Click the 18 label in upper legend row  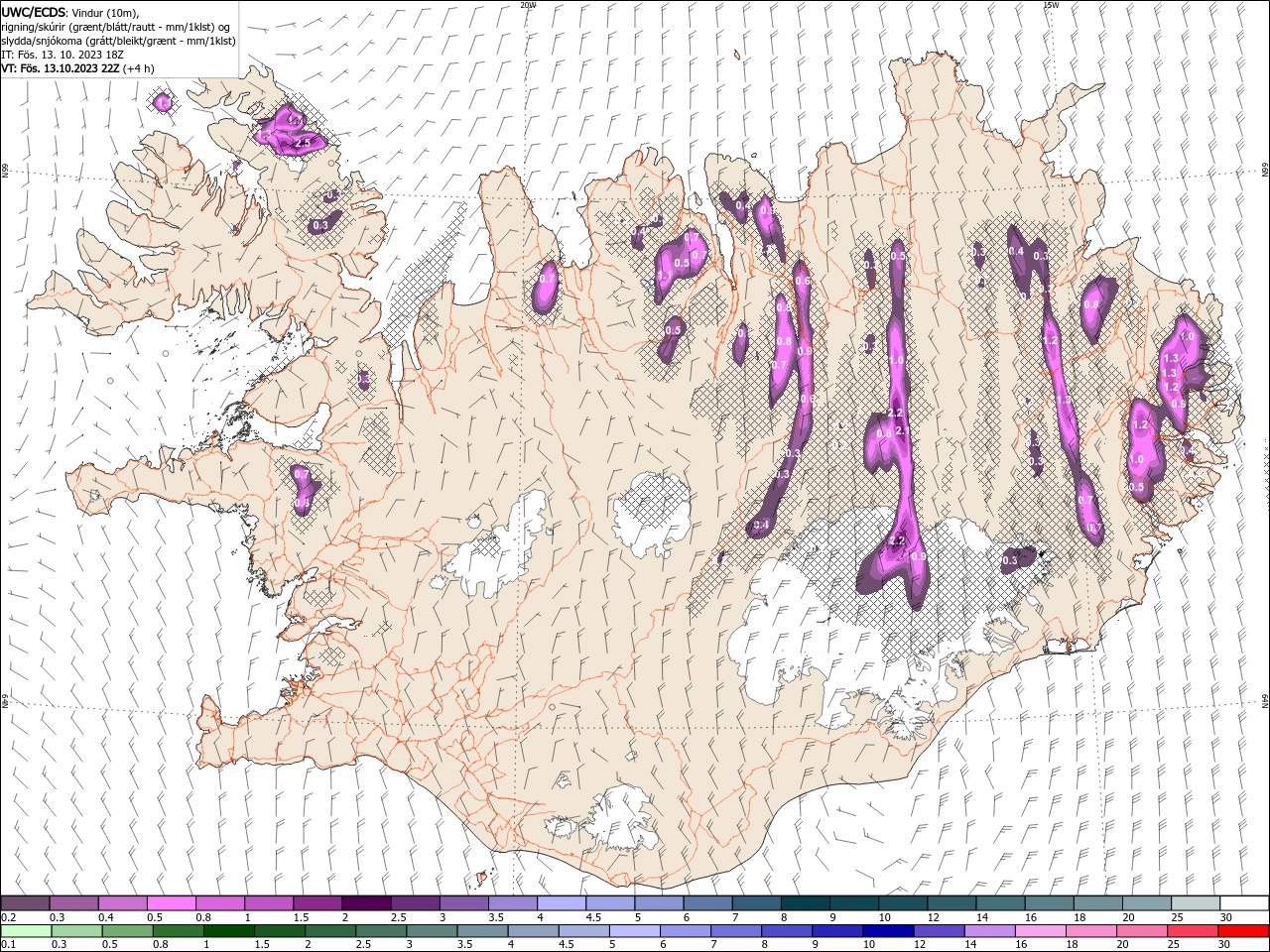(x=1080, y=917)
